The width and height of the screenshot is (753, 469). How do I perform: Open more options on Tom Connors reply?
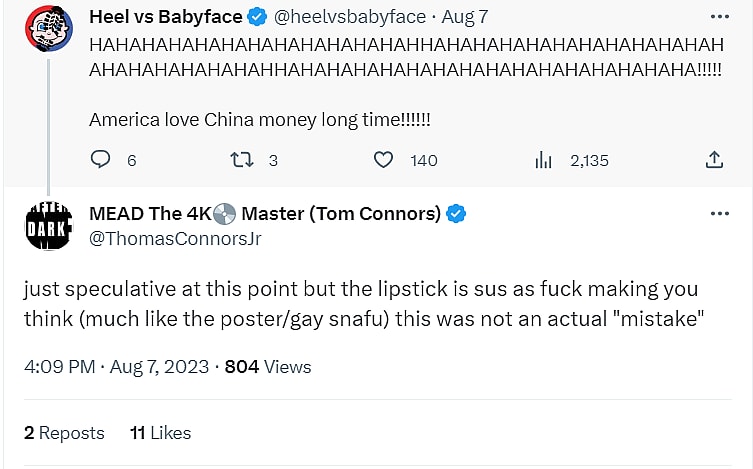[719, 214]
